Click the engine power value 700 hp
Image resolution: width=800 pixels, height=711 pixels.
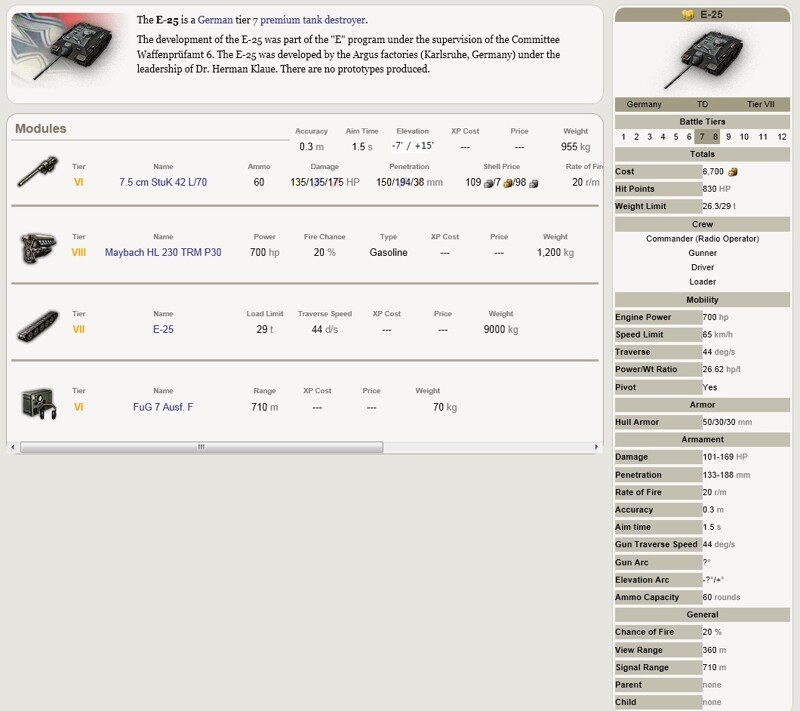click(265, 252)
